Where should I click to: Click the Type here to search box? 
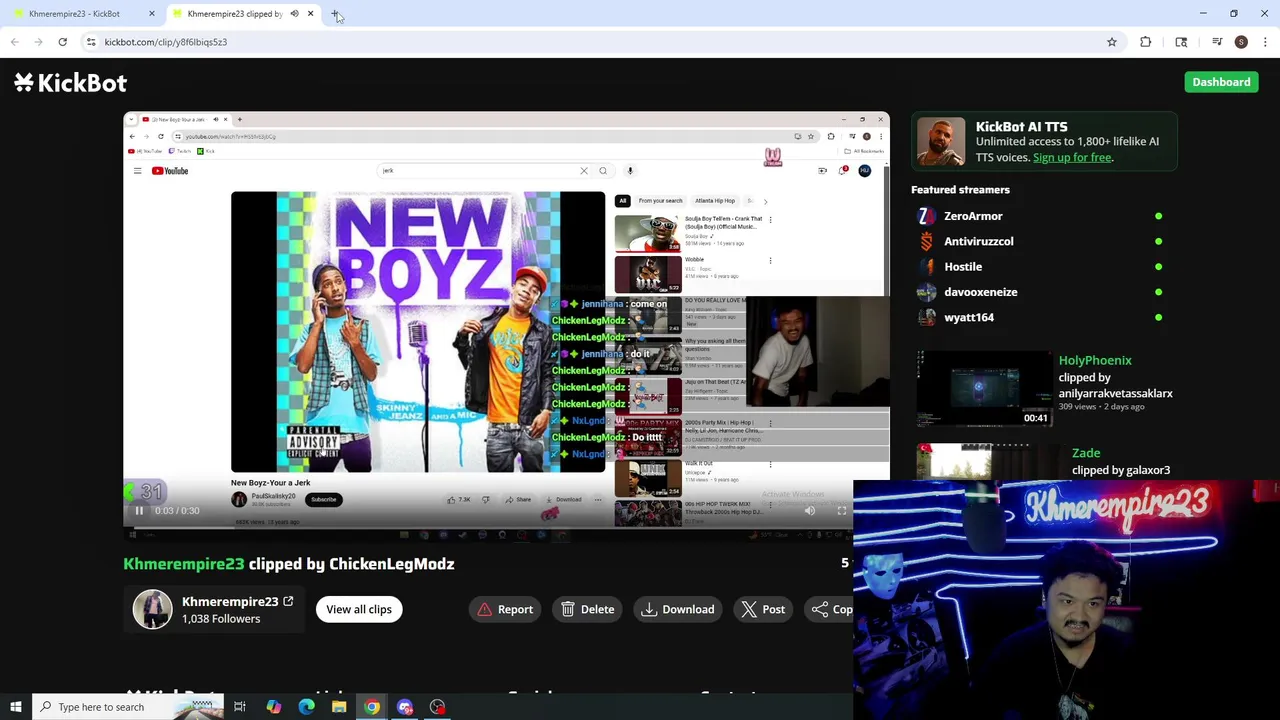point(128,707)
